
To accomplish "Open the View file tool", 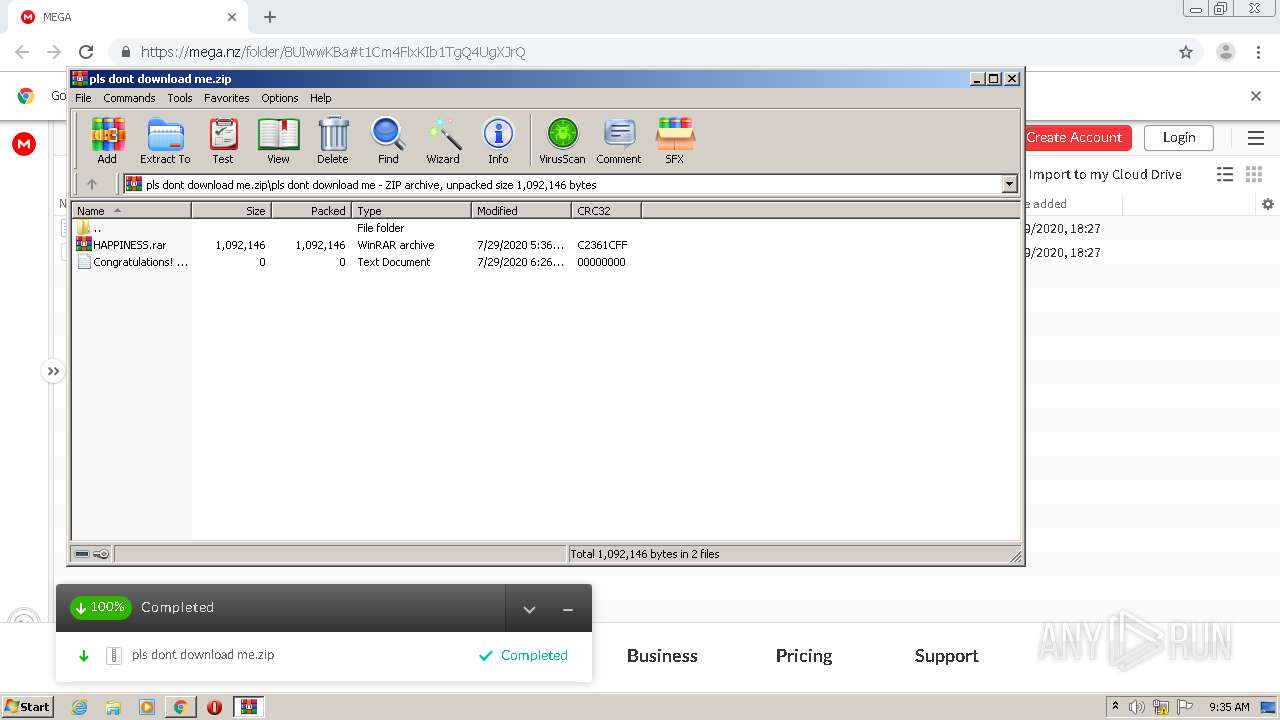I will tap(278, 140).
